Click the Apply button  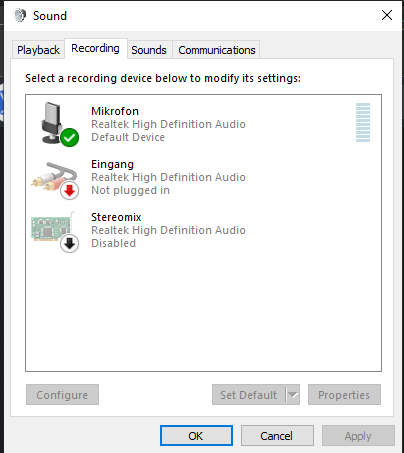358,436
